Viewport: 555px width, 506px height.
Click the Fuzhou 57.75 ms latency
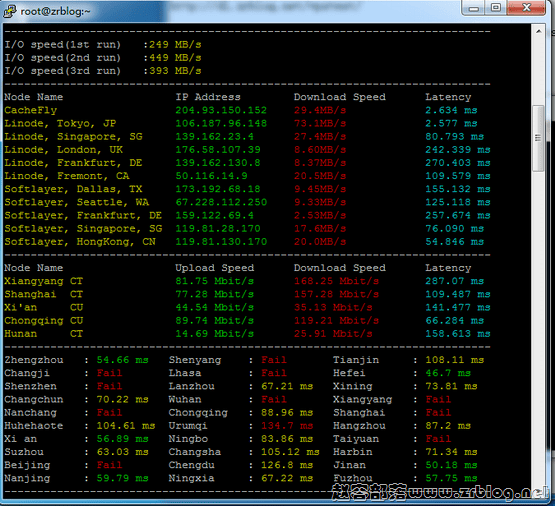[451, 478]
